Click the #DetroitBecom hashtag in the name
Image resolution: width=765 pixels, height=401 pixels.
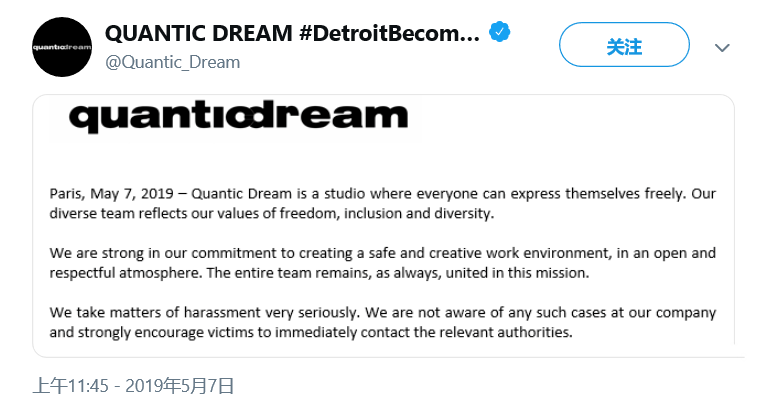(390, 33)
